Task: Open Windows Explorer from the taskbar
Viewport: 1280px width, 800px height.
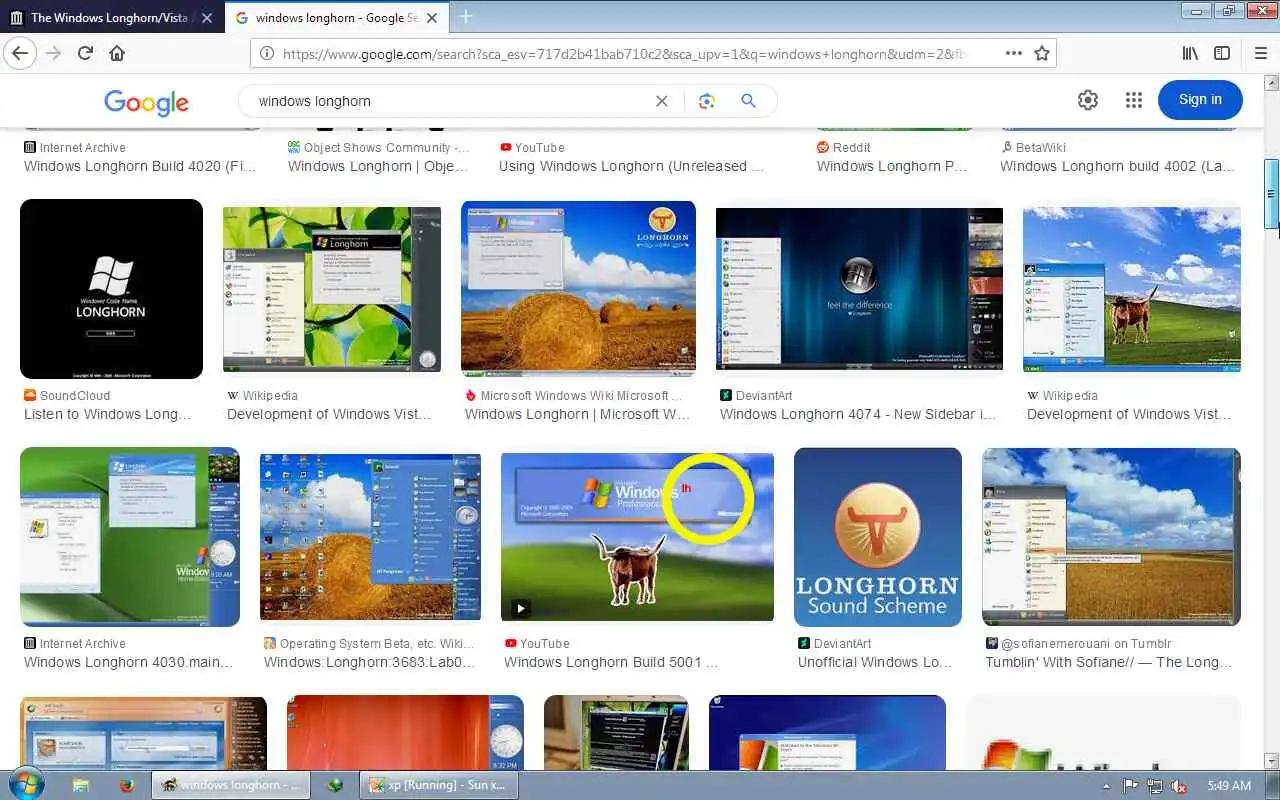Action: [81, 785]
